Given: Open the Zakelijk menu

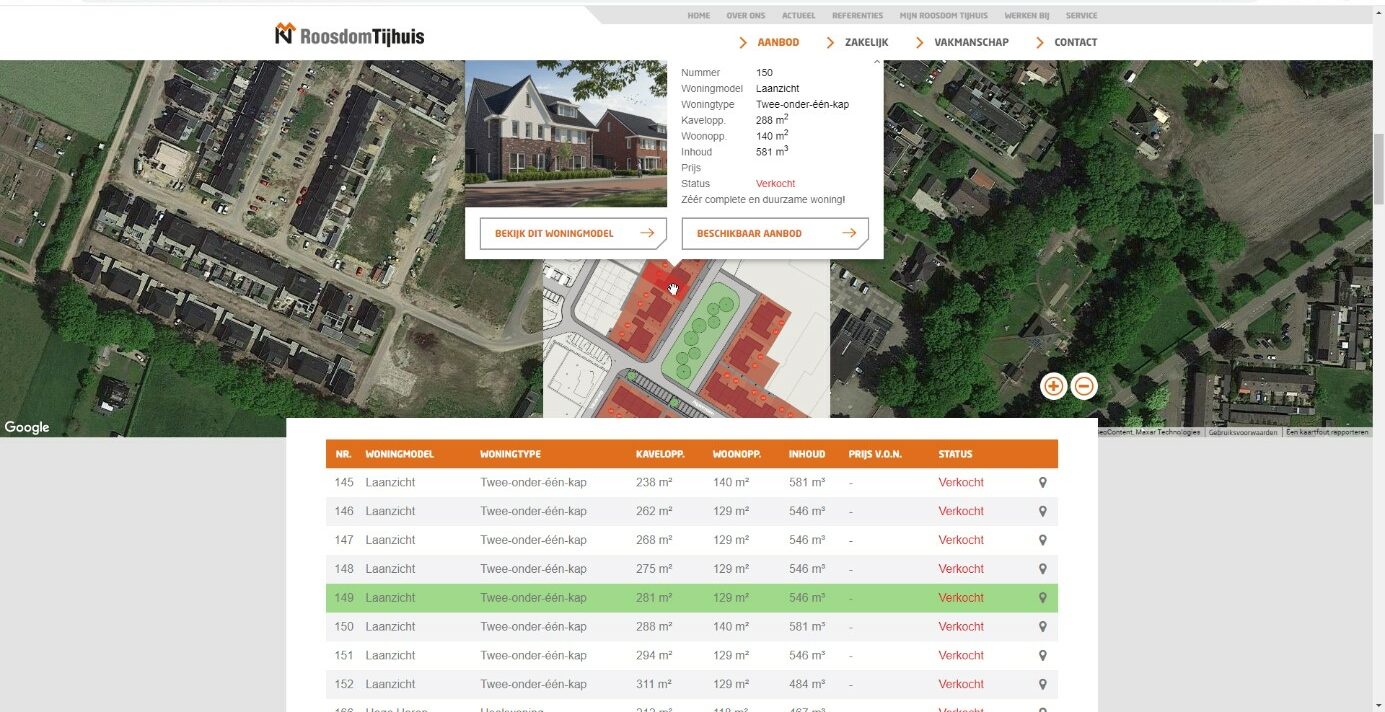Looking at the screenshot, I should [865, 42].
